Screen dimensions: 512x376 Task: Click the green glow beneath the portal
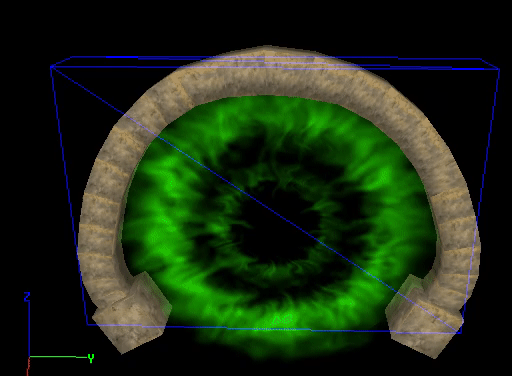point(283,343)
